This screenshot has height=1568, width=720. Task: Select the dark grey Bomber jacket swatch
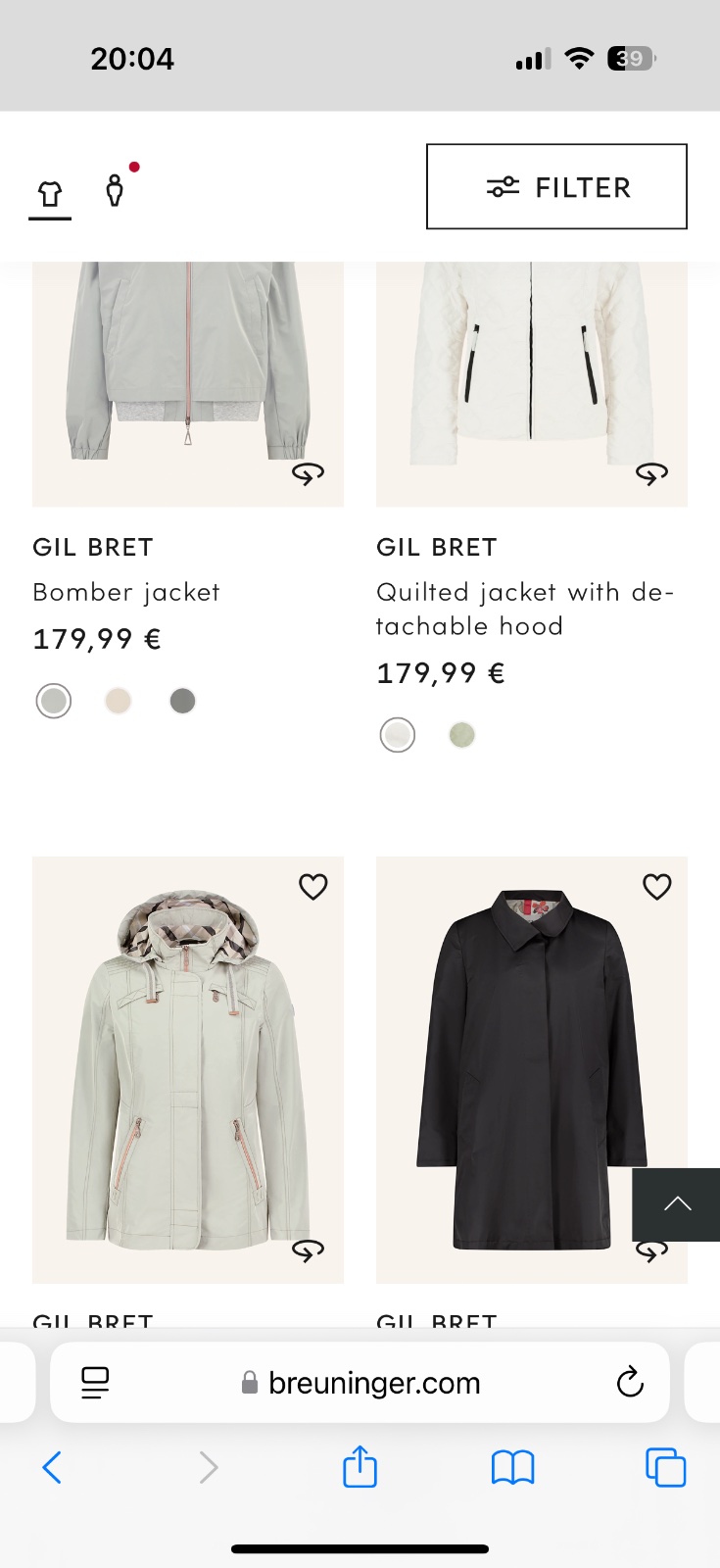coord(182,701)
